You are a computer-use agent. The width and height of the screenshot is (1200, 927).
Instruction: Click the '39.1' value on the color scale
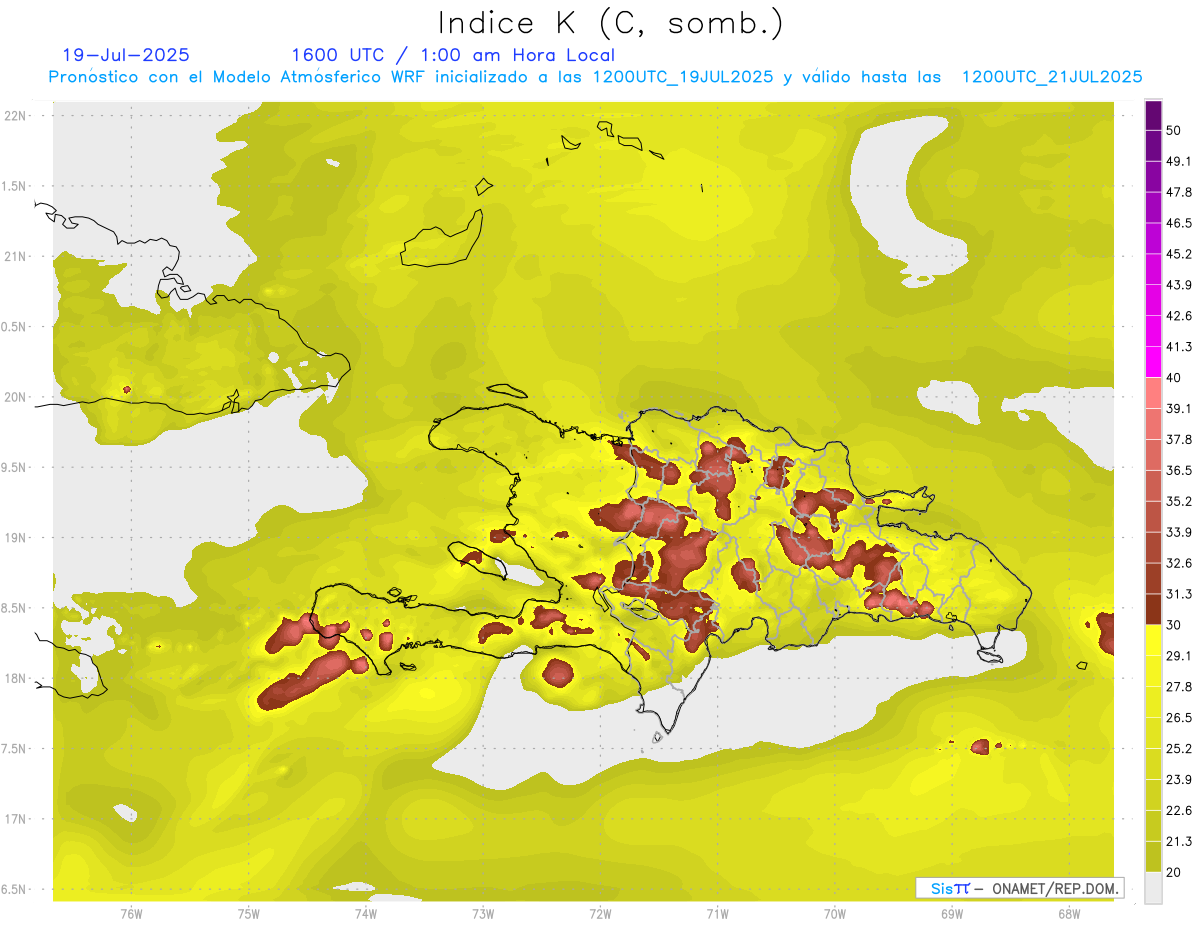[1179, 408]
